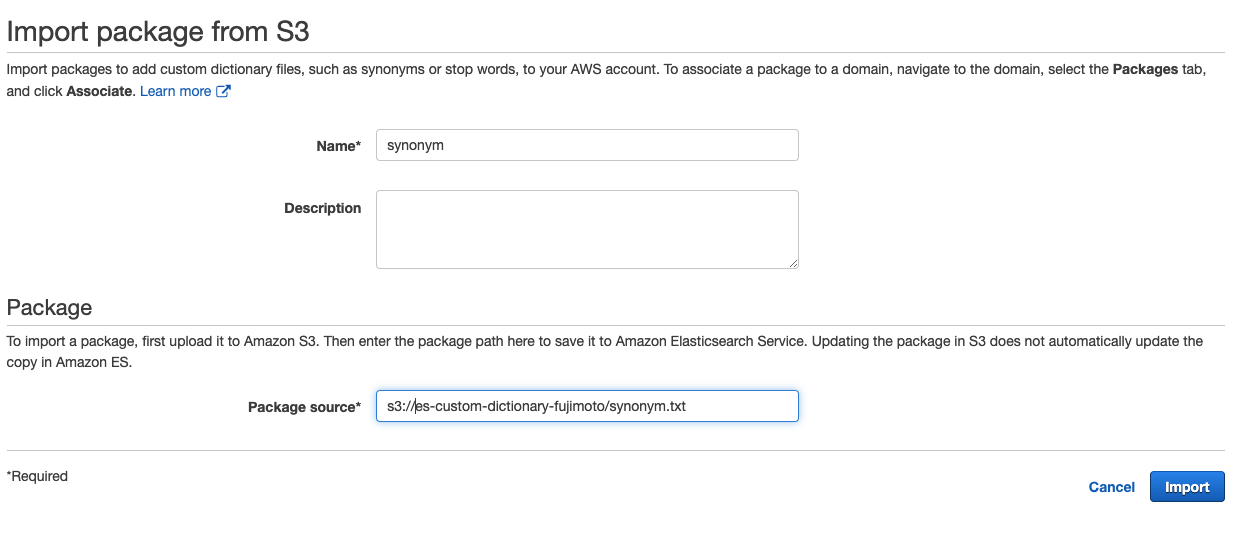The image size is (1245, 542).
Task: Open the Learn more link
Action: (176, 91)
